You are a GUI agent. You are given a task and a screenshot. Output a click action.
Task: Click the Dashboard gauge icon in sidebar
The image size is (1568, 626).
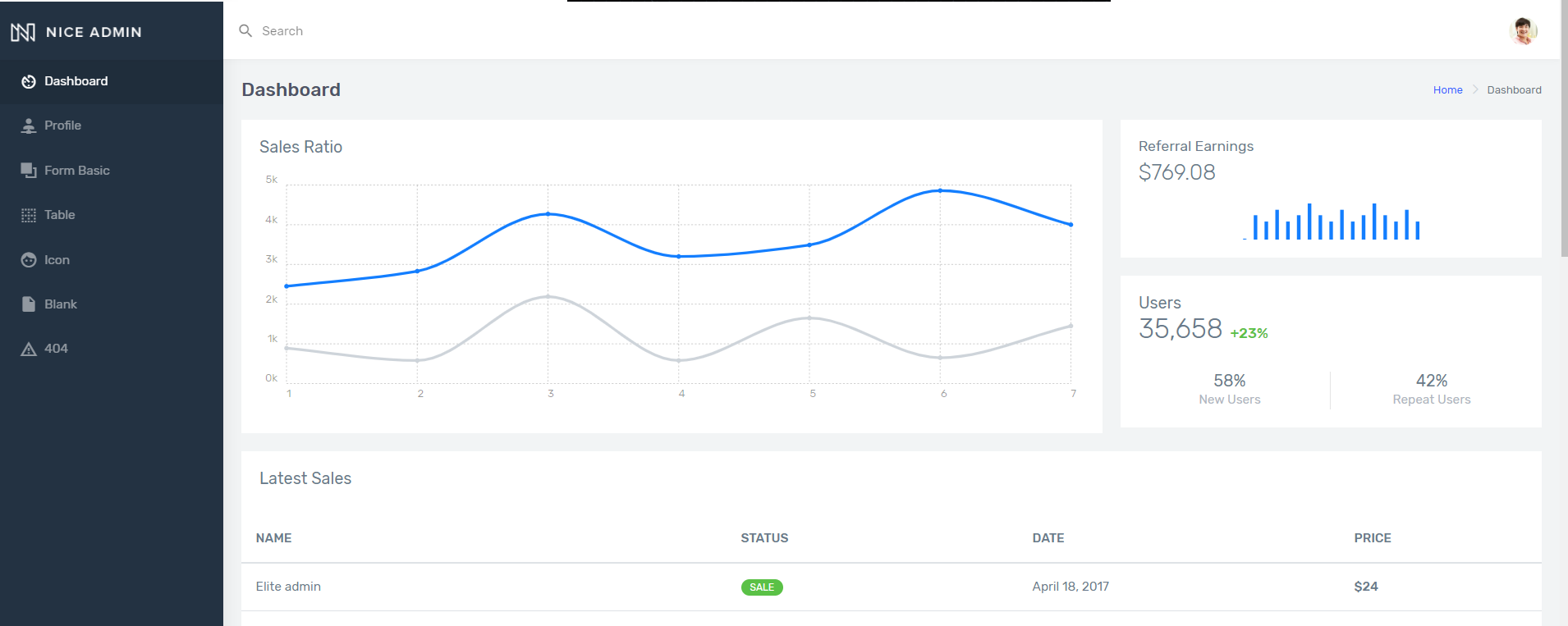pos(29,81)
